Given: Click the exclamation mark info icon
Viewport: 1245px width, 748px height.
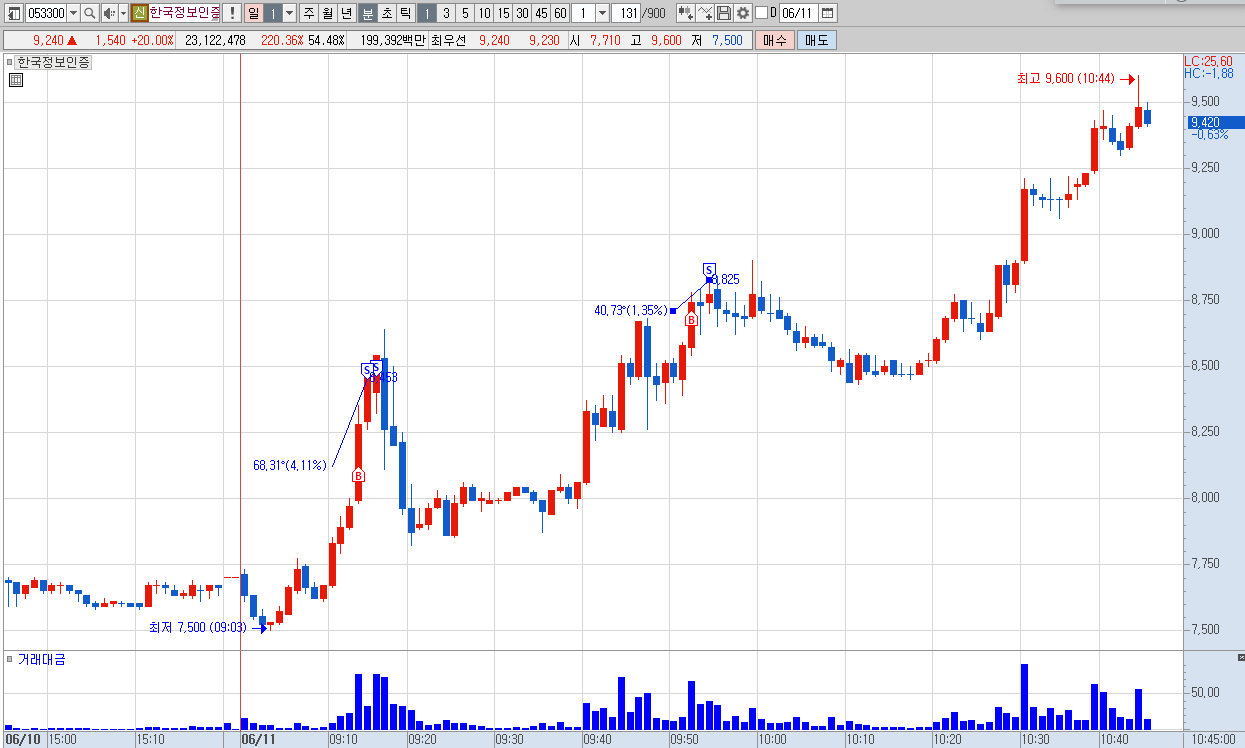Looking at the screenshot, I should pos(232,13).
